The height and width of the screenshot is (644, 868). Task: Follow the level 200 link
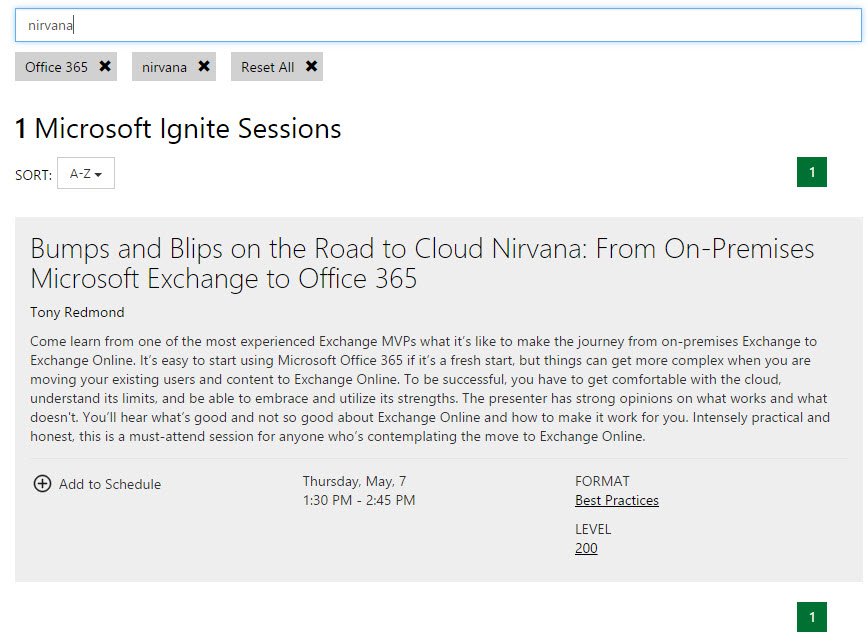[586, 548]
